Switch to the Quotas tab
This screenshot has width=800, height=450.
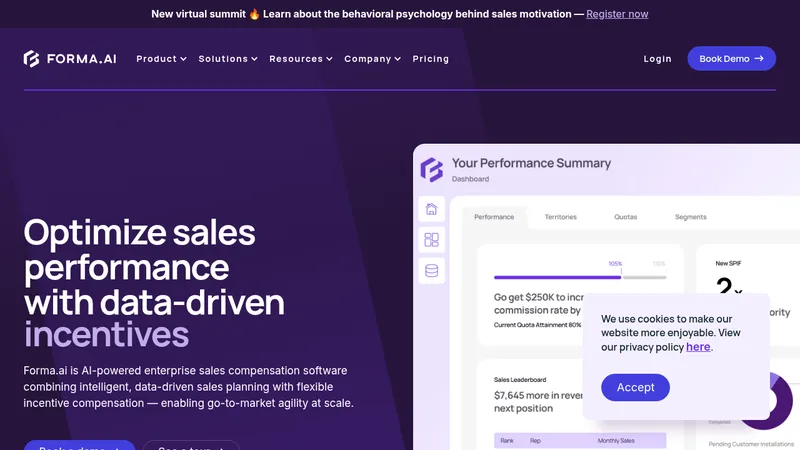click(x=626, y=217)
